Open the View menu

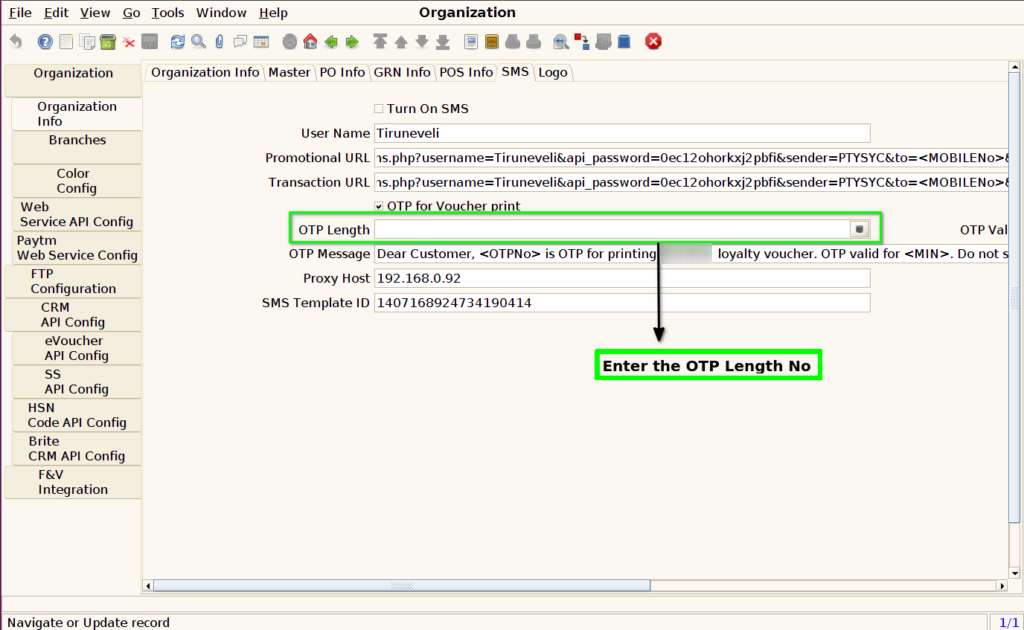pos(95,12)
